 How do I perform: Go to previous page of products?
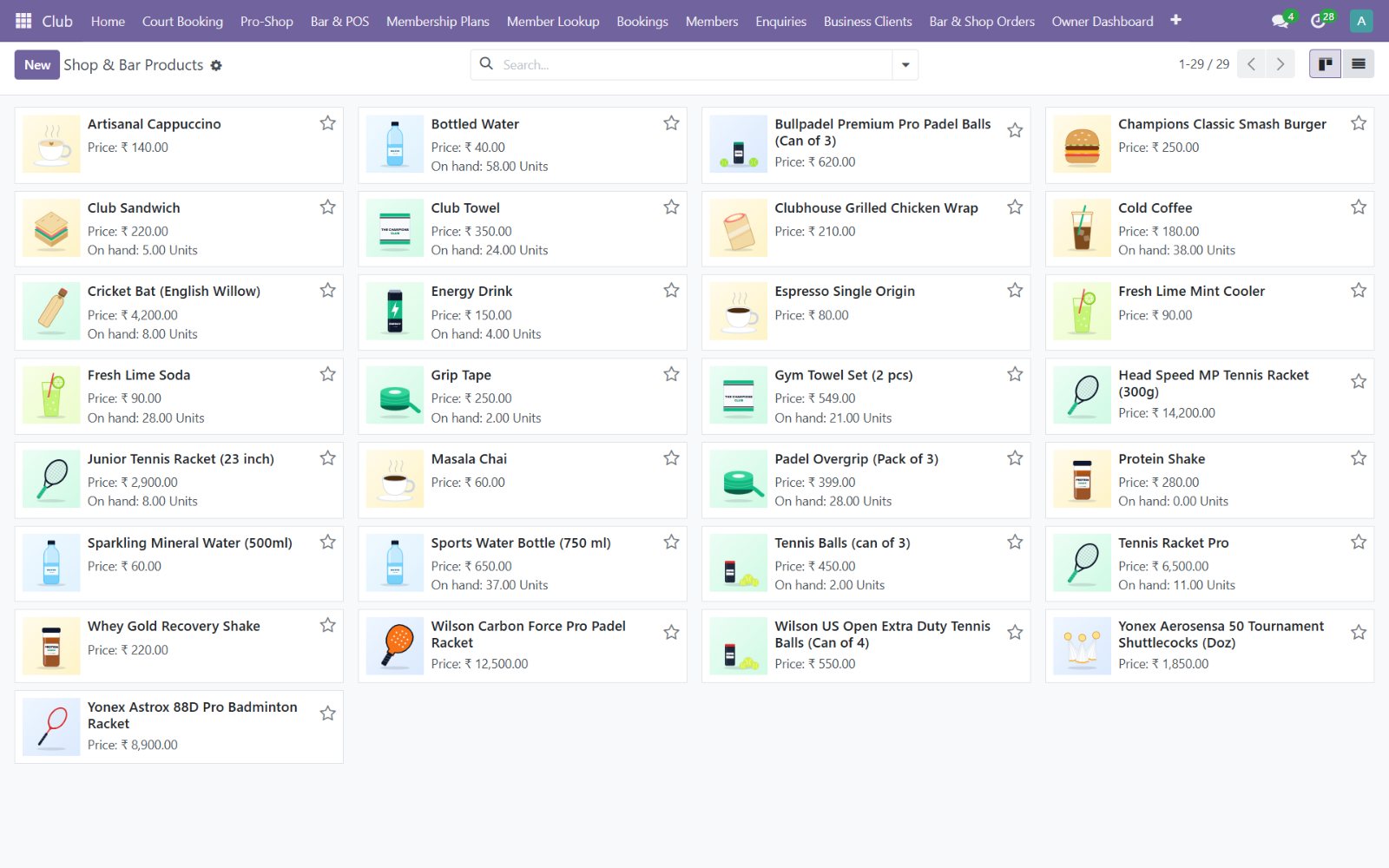click(1251, 64)
